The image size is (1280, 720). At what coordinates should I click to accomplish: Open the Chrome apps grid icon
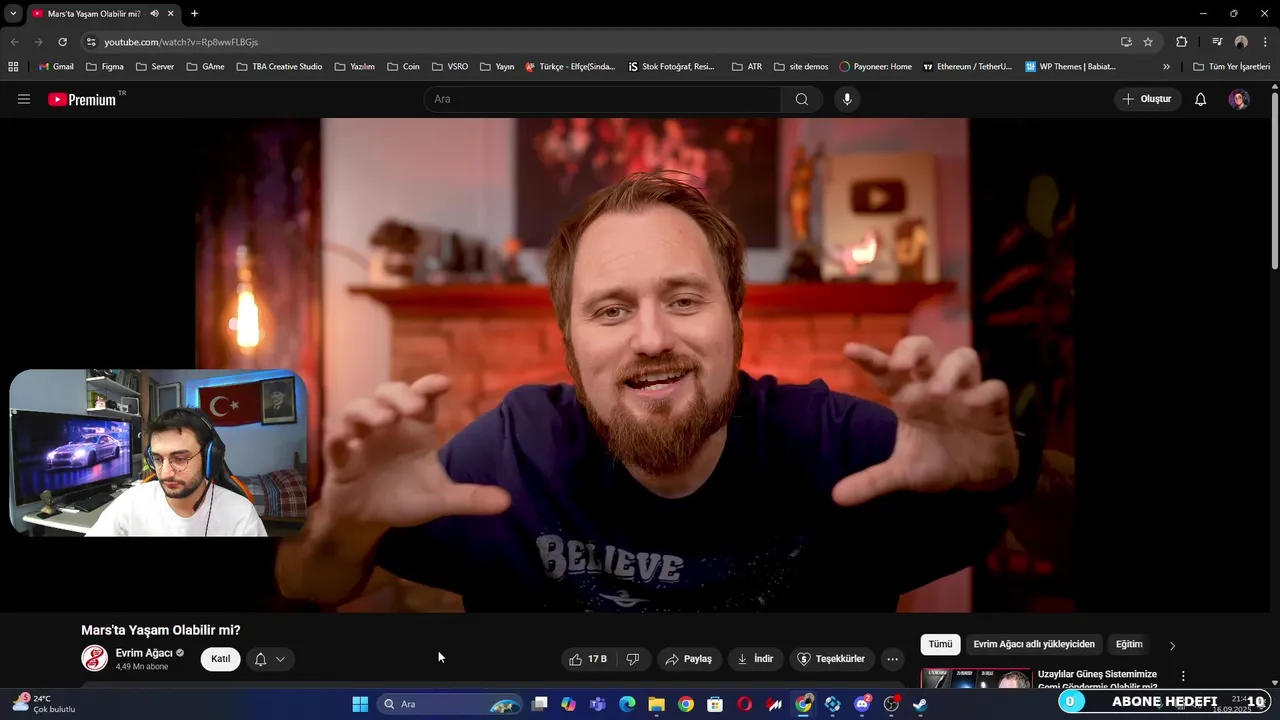pyautogui.click(x=13, y=67)
